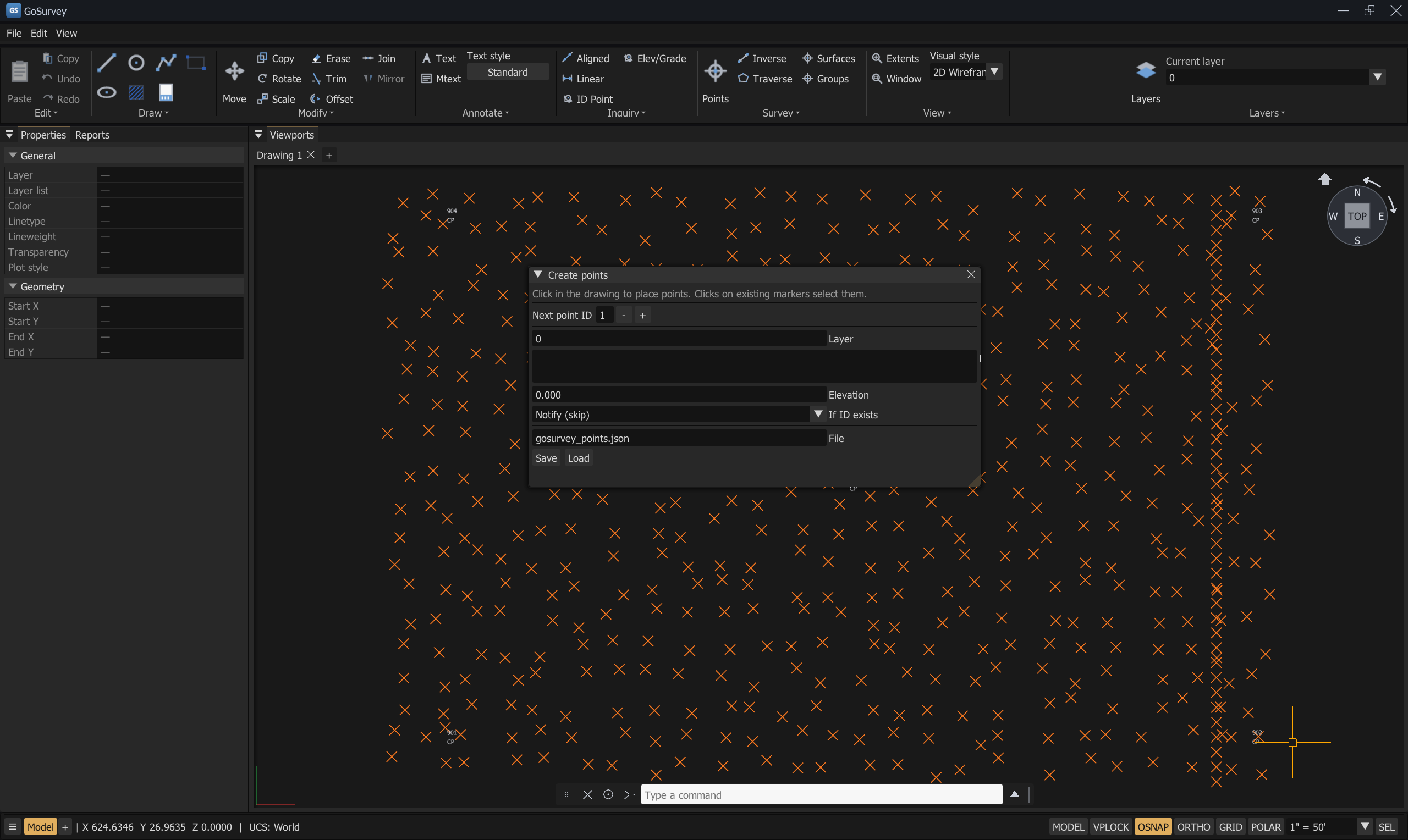The image size is (1408, 840).
Task: Increment the Next point ID
Action: pos(642,316)
